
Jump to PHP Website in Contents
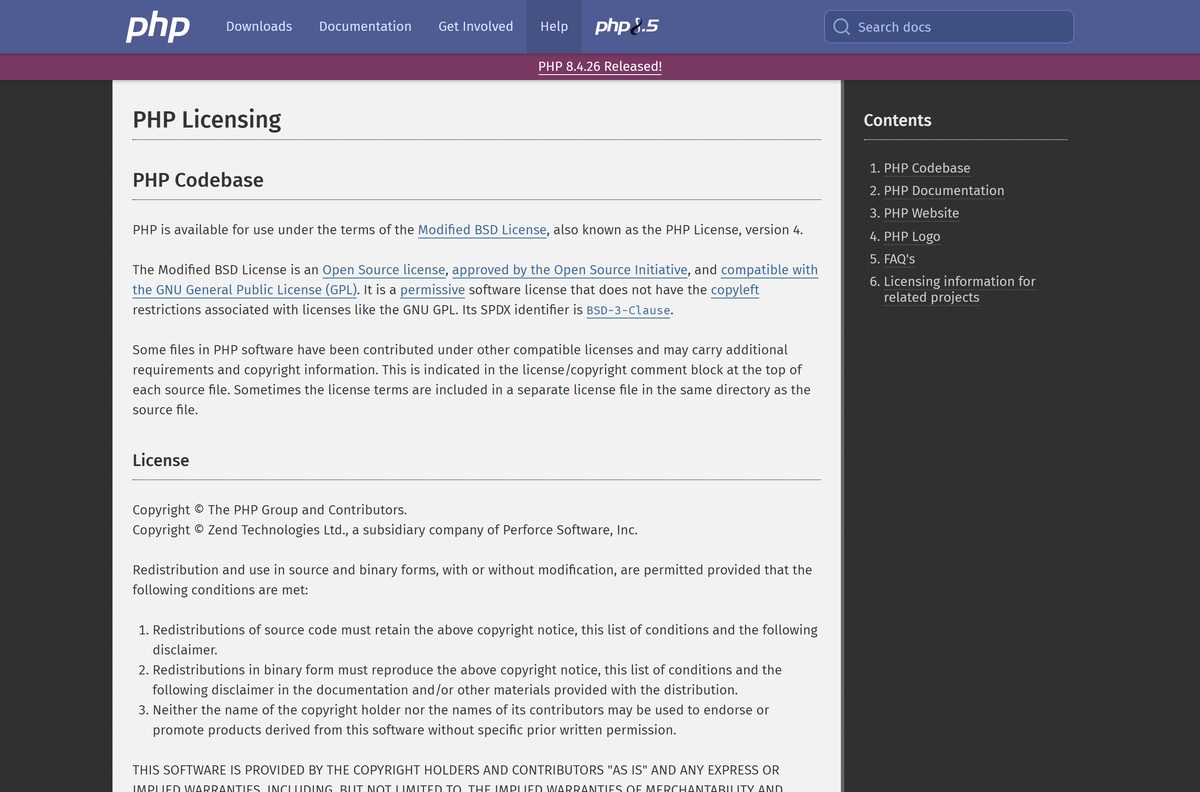coord(921,213)
